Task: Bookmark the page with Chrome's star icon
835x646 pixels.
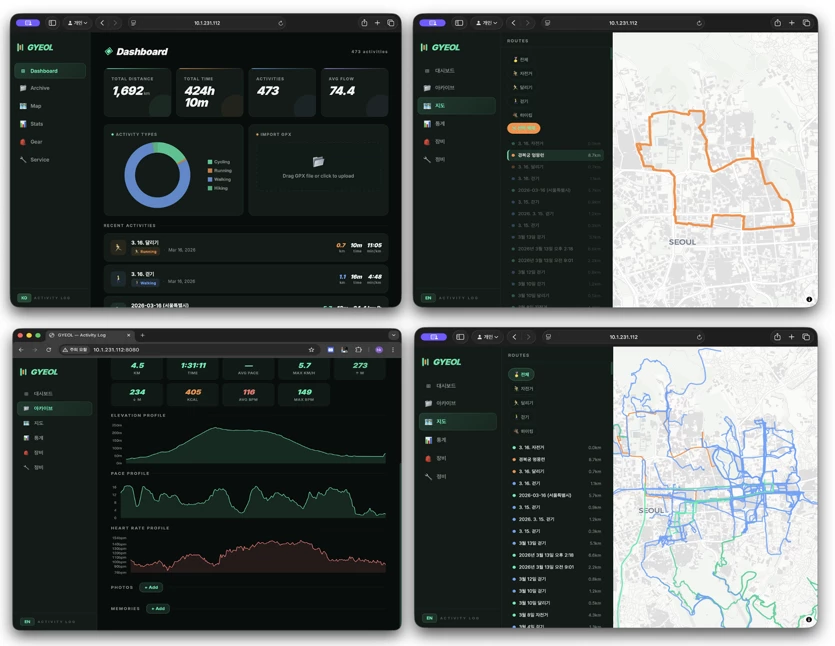Action: (x=312, y=350)
